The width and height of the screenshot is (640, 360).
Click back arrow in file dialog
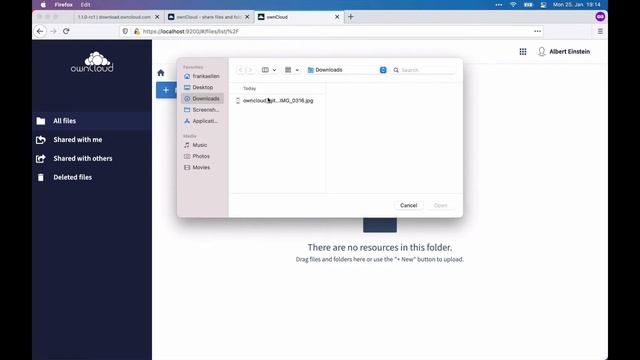tap(240, 70)
